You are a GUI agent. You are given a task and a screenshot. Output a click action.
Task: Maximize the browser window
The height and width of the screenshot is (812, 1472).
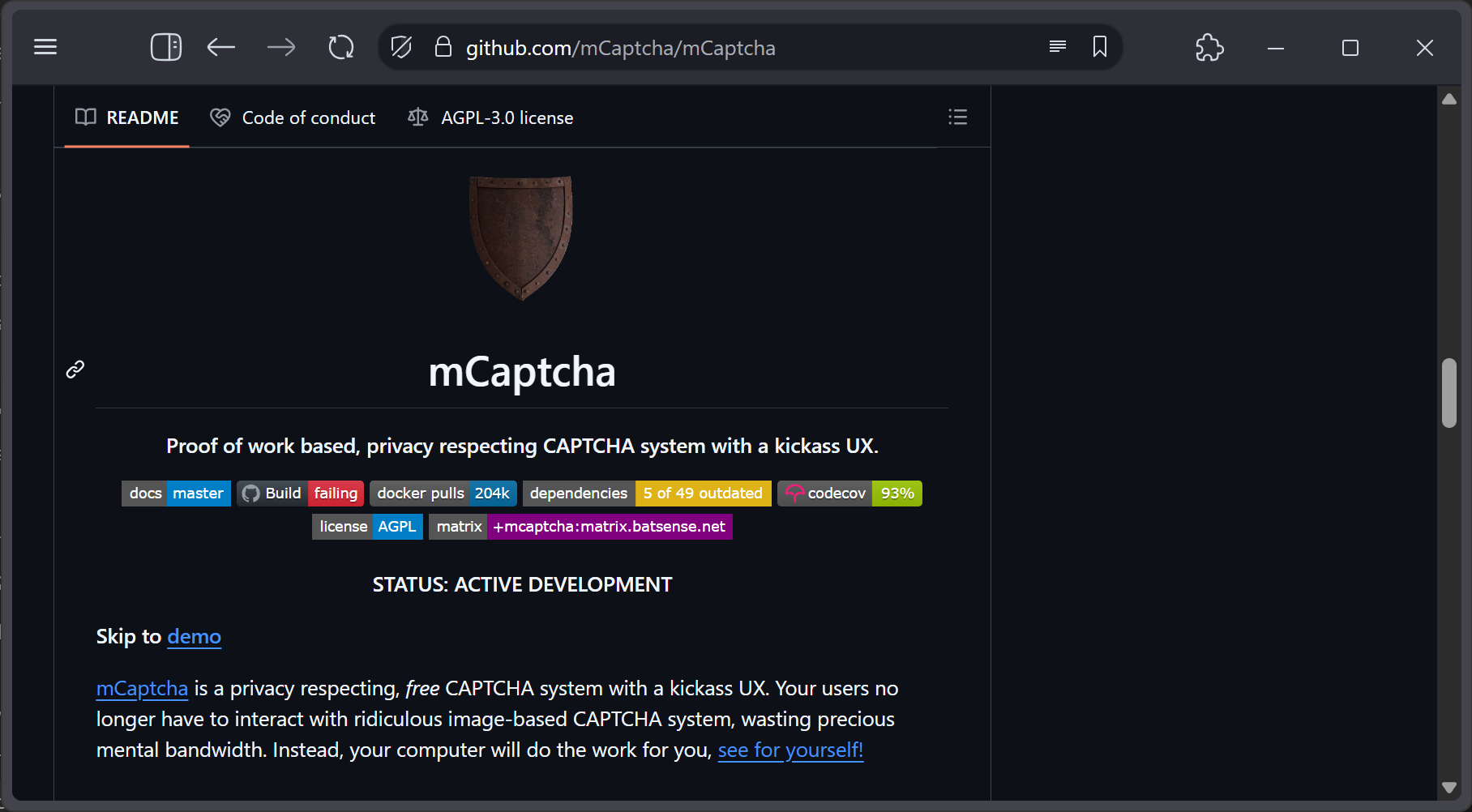tap(1350, 48)
